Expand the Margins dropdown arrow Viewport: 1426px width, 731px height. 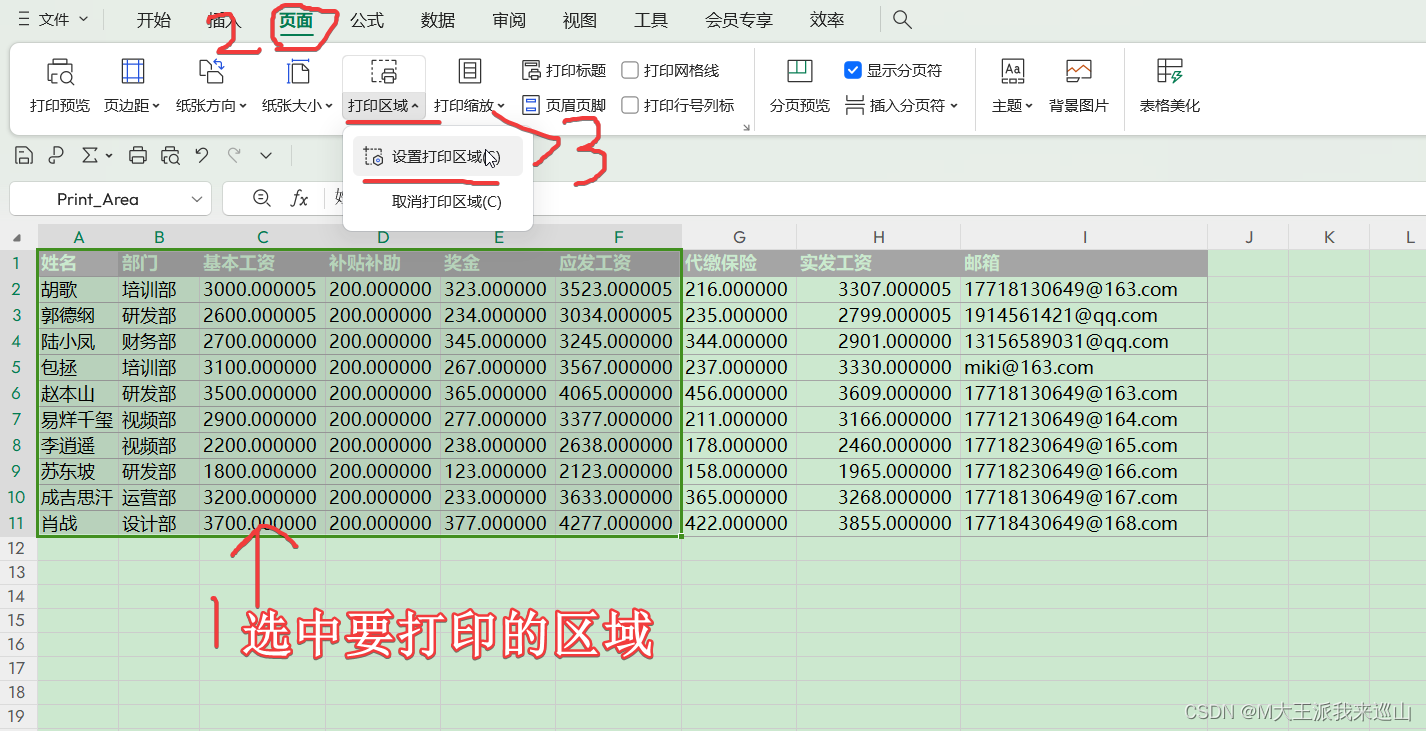157,106
